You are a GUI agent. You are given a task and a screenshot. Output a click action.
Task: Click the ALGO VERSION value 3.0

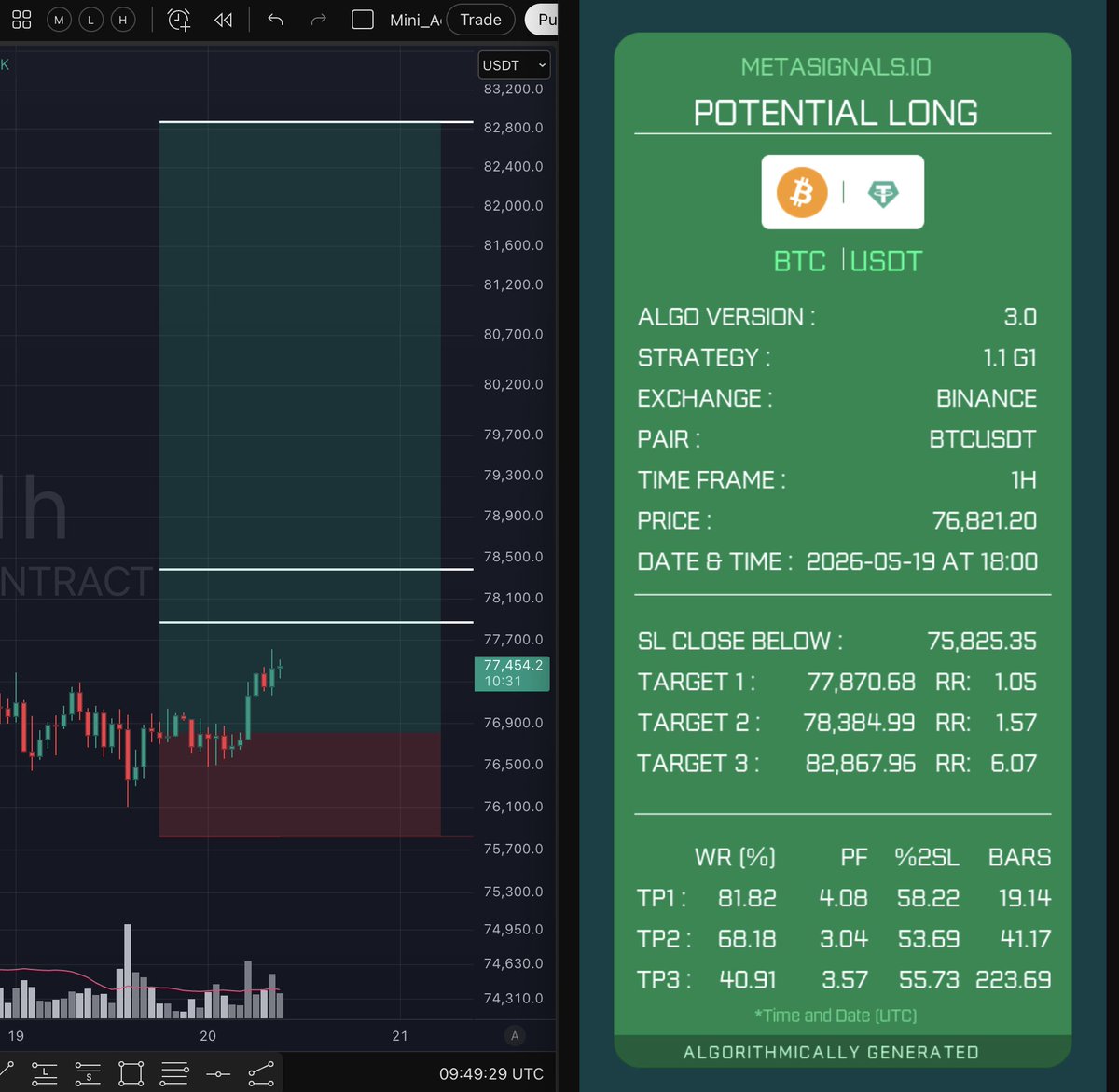point(1020,317)
